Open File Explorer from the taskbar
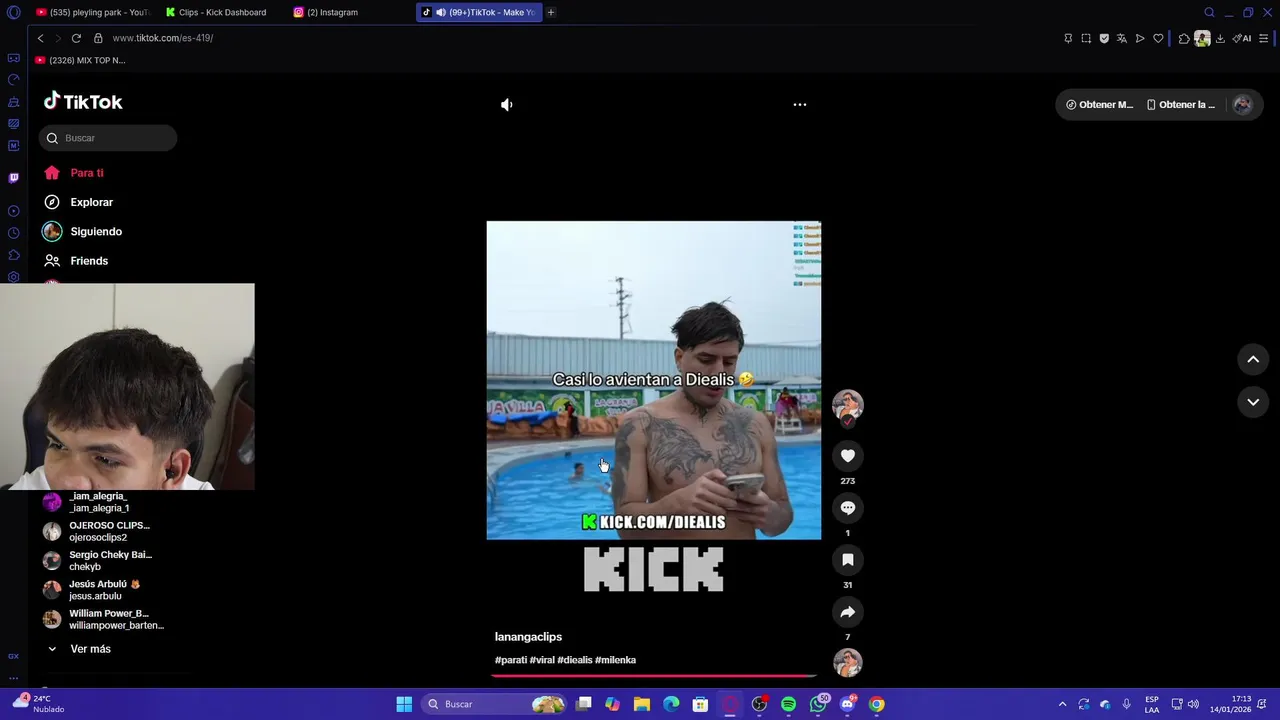Viewport: 1280px width, 720px height. (x=642, y=704)
